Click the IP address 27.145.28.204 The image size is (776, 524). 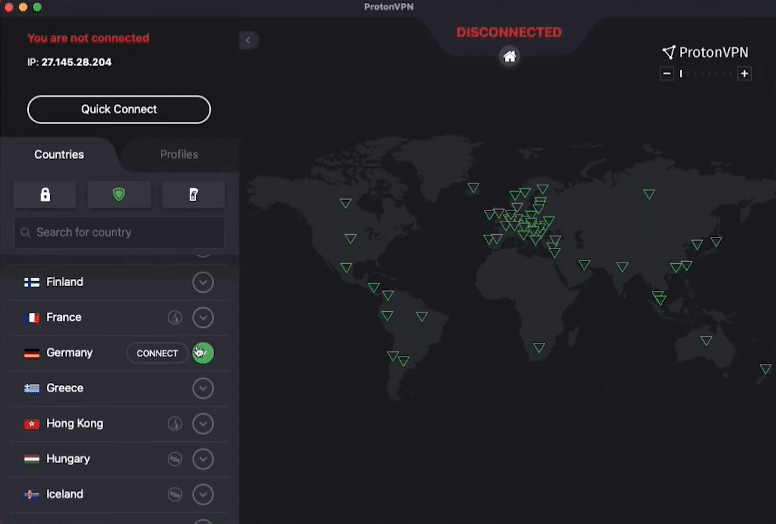(x=76, y=62)
